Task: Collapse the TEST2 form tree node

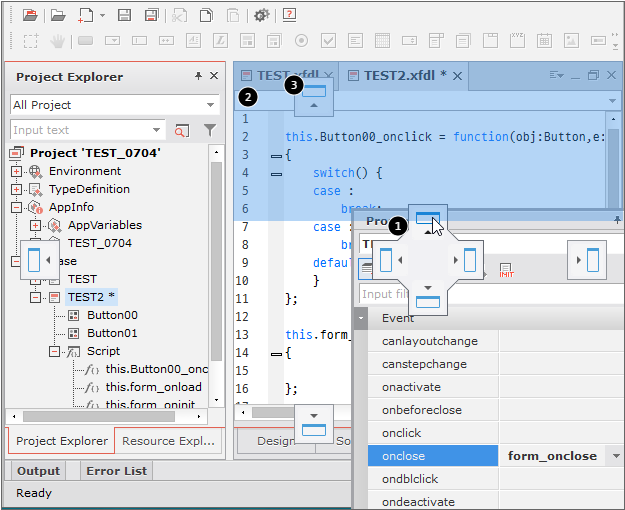Action: coord(35,297)
